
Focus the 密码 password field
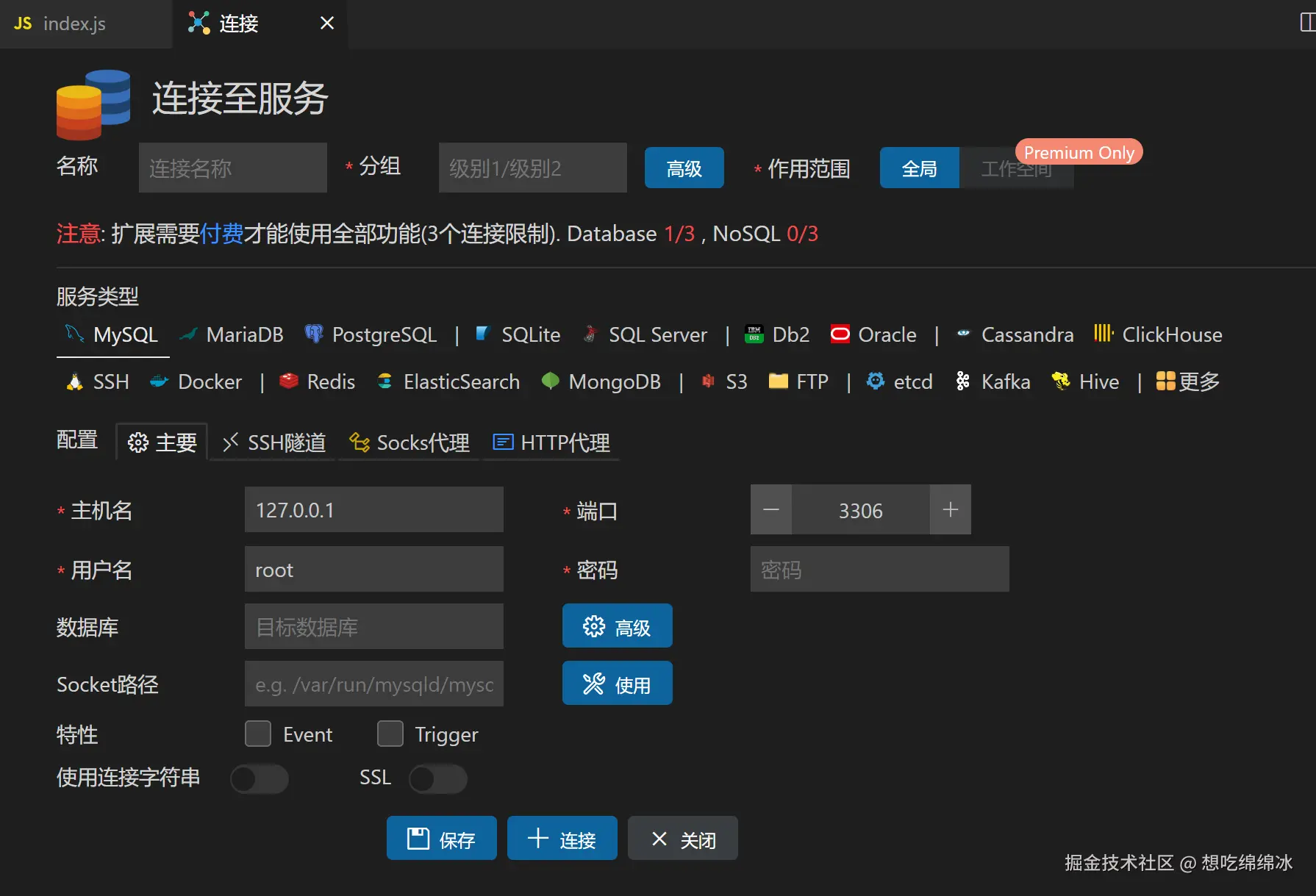pyautogui.click(x=880, y=569)
